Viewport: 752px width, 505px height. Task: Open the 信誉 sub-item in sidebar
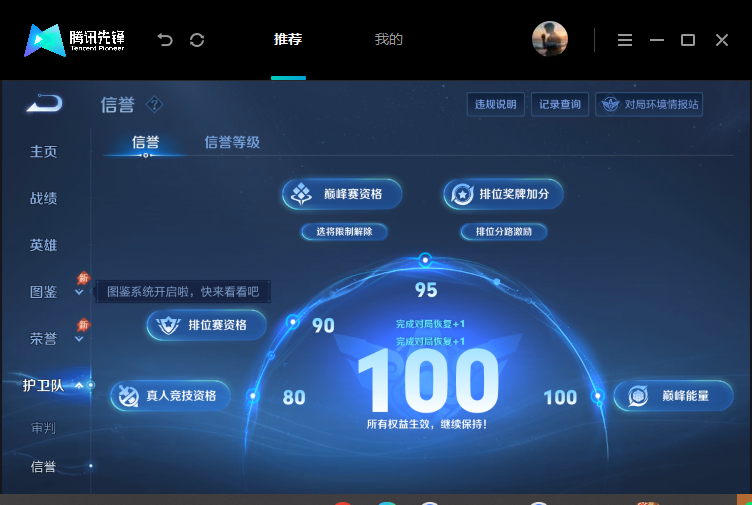(43, 466)
